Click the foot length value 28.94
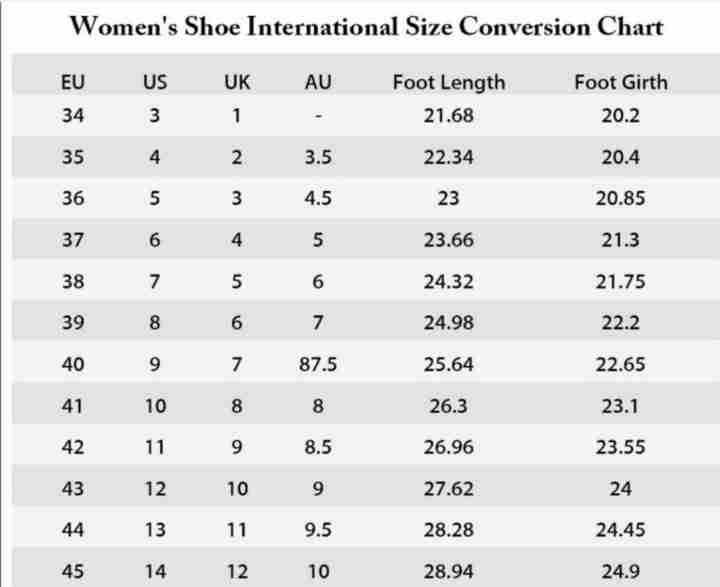The image size is (720, 587). tap(448, 572)
